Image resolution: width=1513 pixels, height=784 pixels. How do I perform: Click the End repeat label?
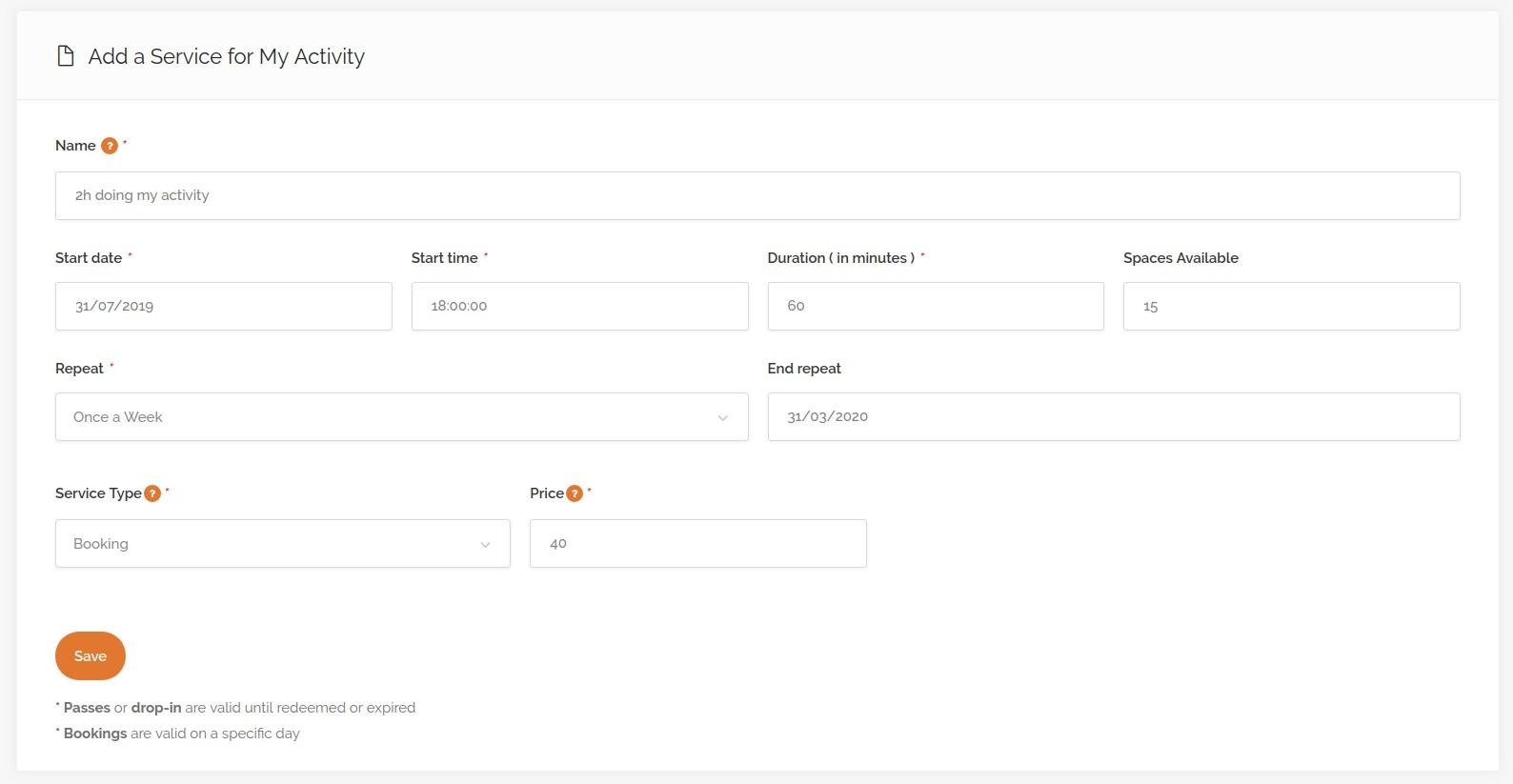click(x=804, y=369)
